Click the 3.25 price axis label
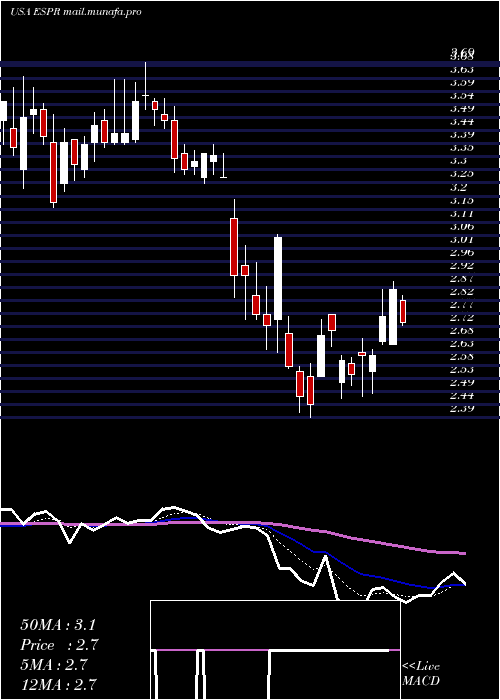Viewport: 500px width, 700px height. pyautogui.click(x=462, y=173)
